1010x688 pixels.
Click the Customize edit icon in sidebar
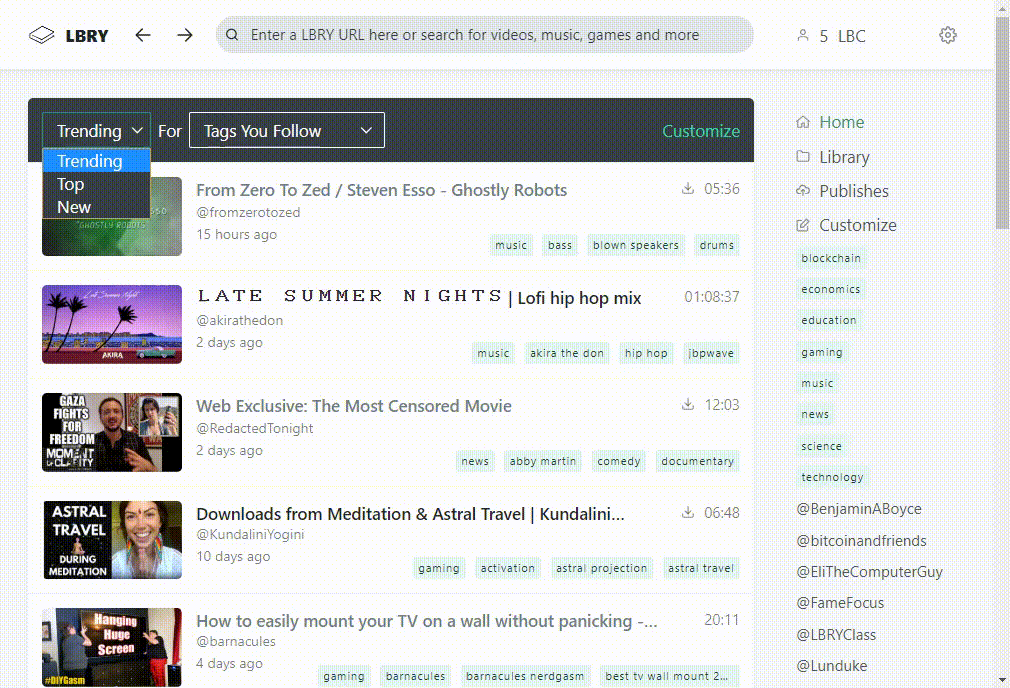click(x=803, y=225)
